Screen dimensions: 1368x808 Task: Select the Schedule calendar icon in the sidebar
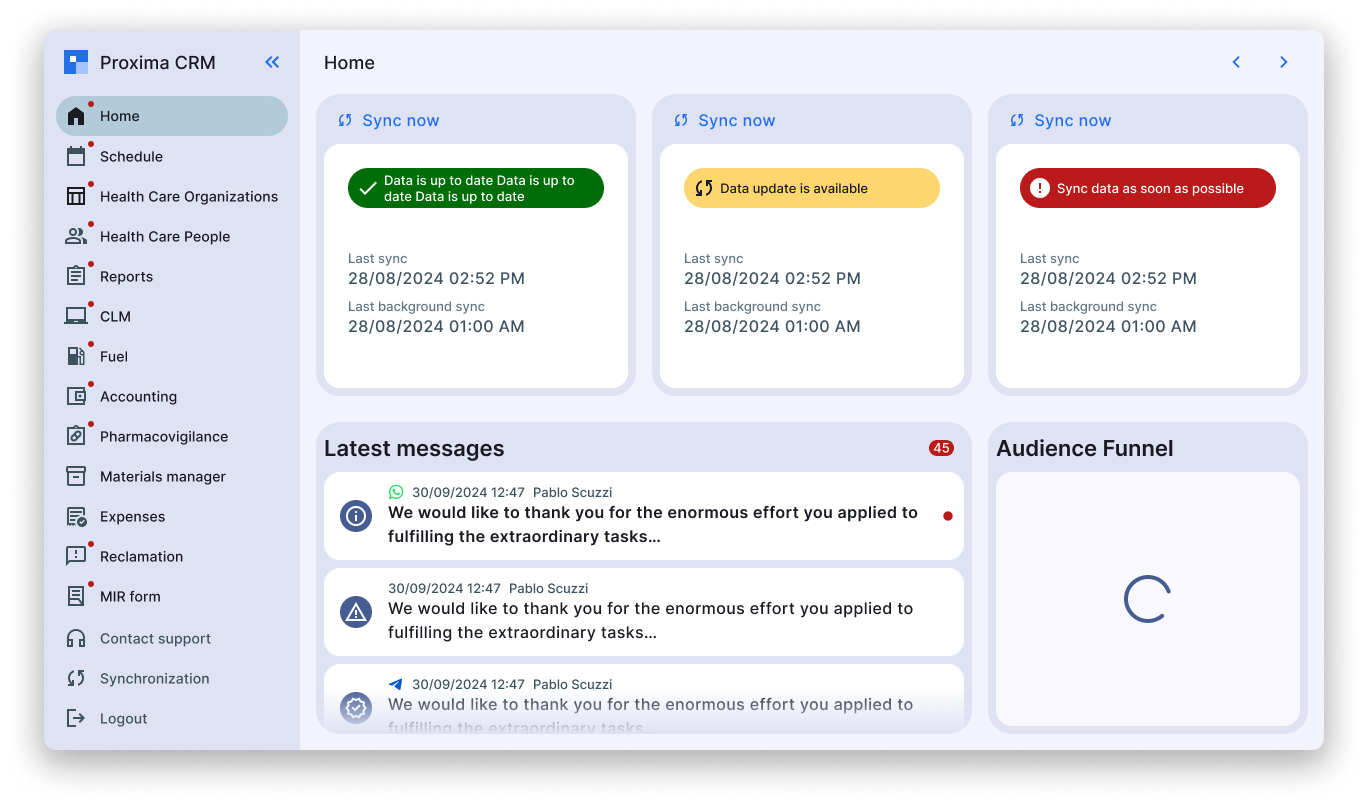click(77, 156)
